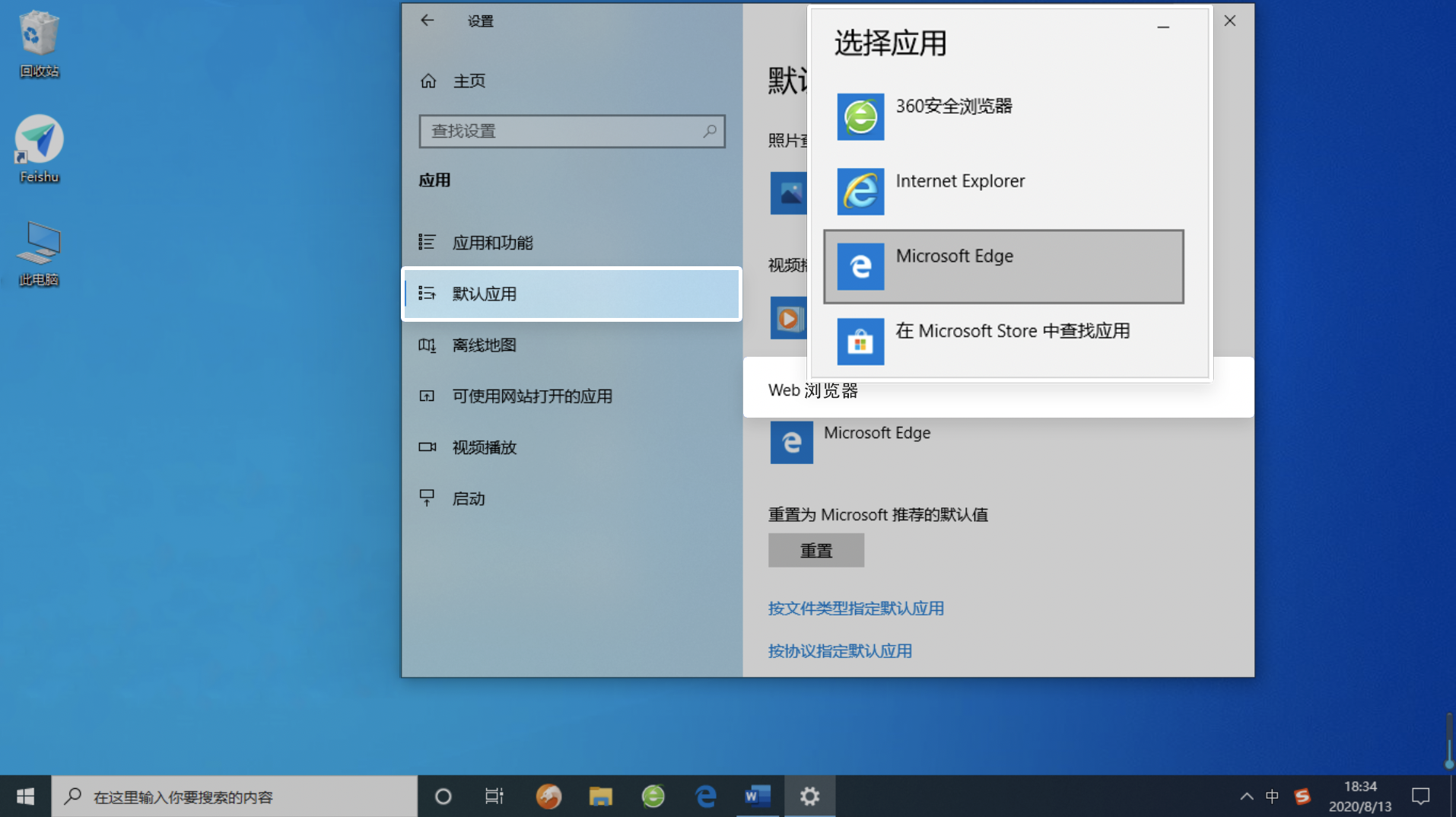The width and height of the screenshot is (1456, 817).
Task: Click Settings gear in taskbar
Action: pyautogui.click(x=809, y=796)
